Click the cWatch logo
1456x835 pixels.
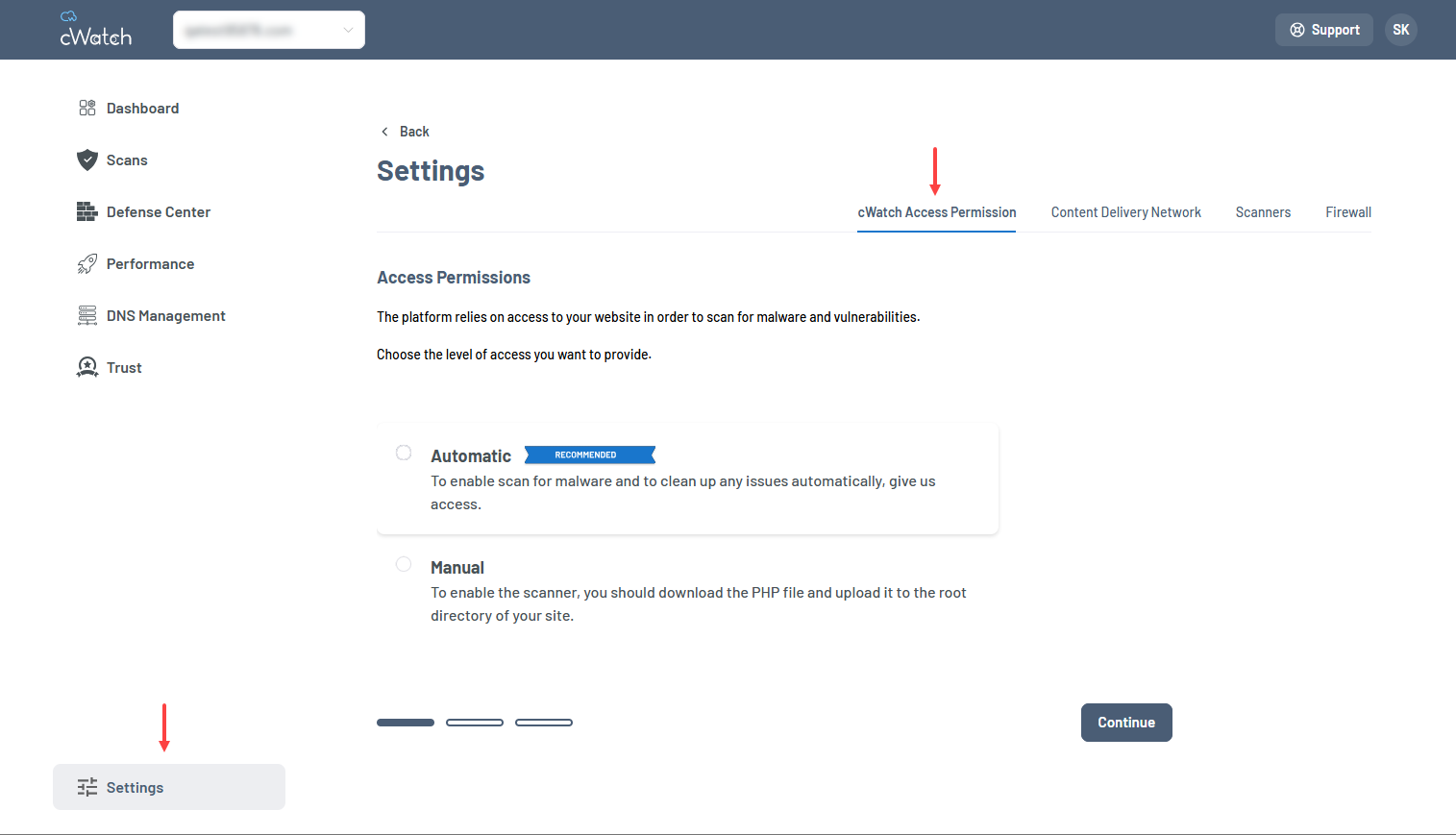(95, 30)
